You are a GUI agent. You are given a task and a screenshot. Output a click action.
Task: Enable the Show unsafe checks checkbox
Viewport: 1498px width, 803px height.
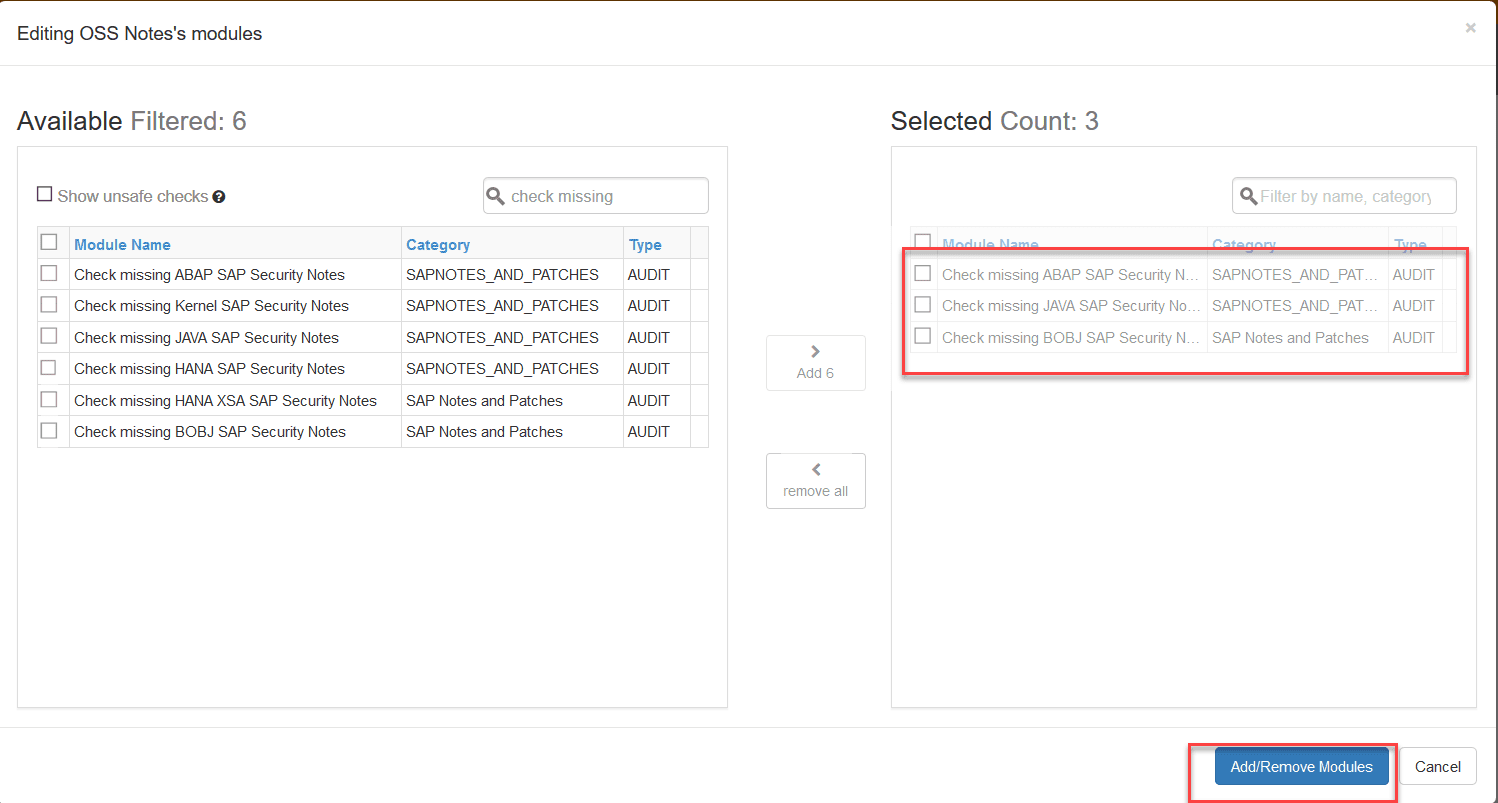[45, 195]
